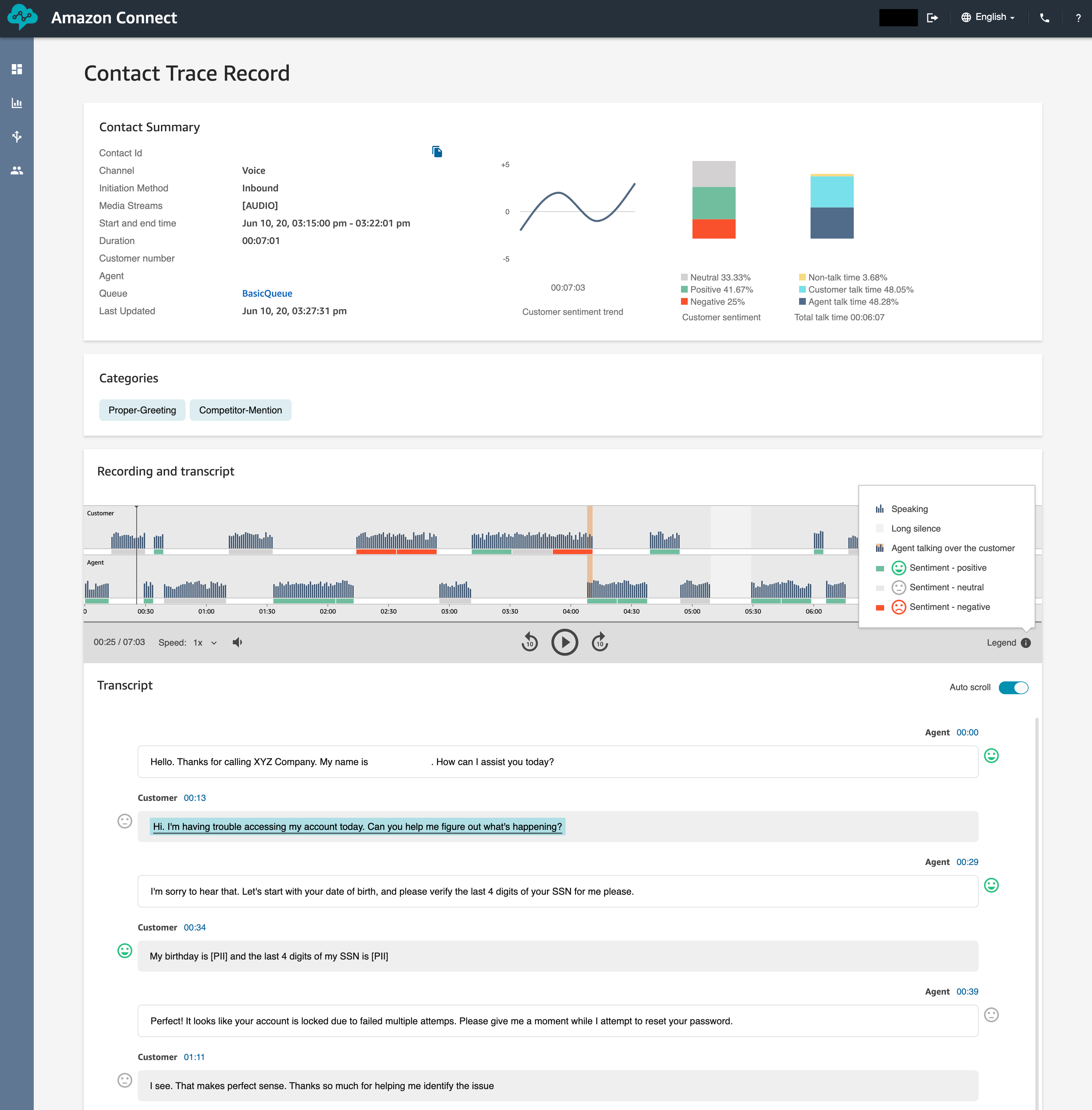This screenshot has height=1110, width=1092.
Task: Open the English language dropdown
Action: 989,17
